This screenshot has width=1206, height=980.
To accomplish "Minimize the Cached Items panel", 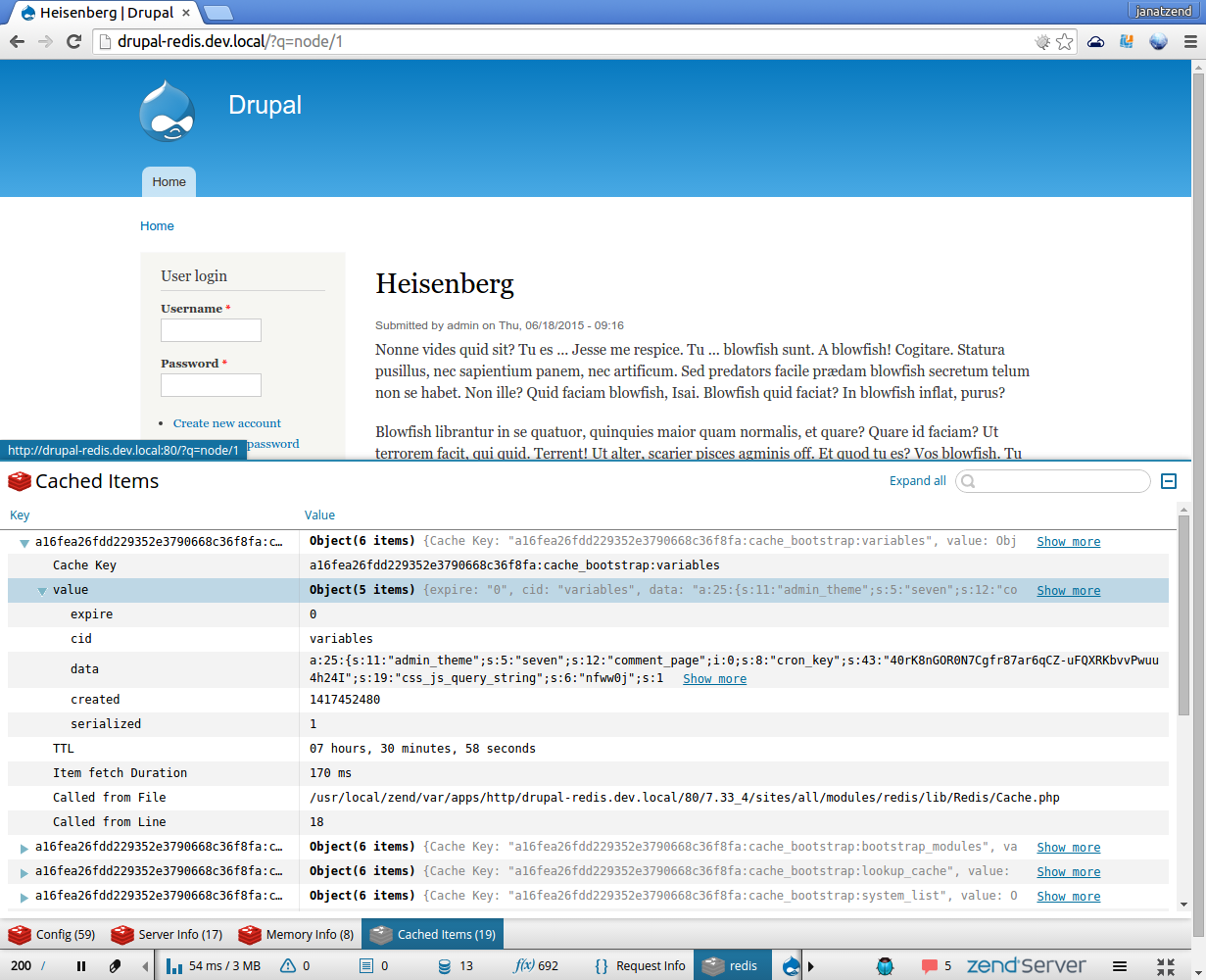I will tap(1169, 481).
